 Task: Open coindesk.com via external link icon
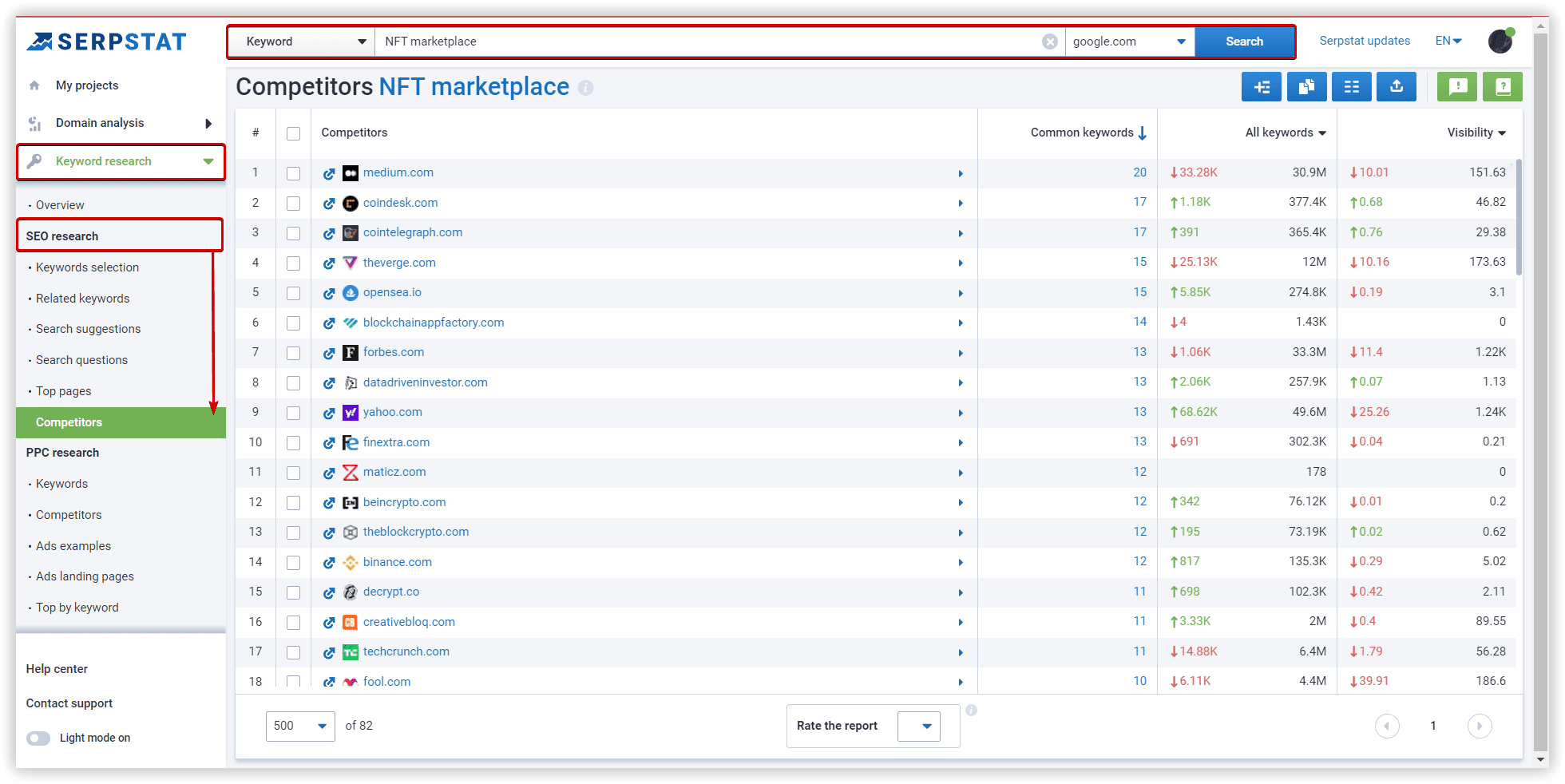pos(329,204)
